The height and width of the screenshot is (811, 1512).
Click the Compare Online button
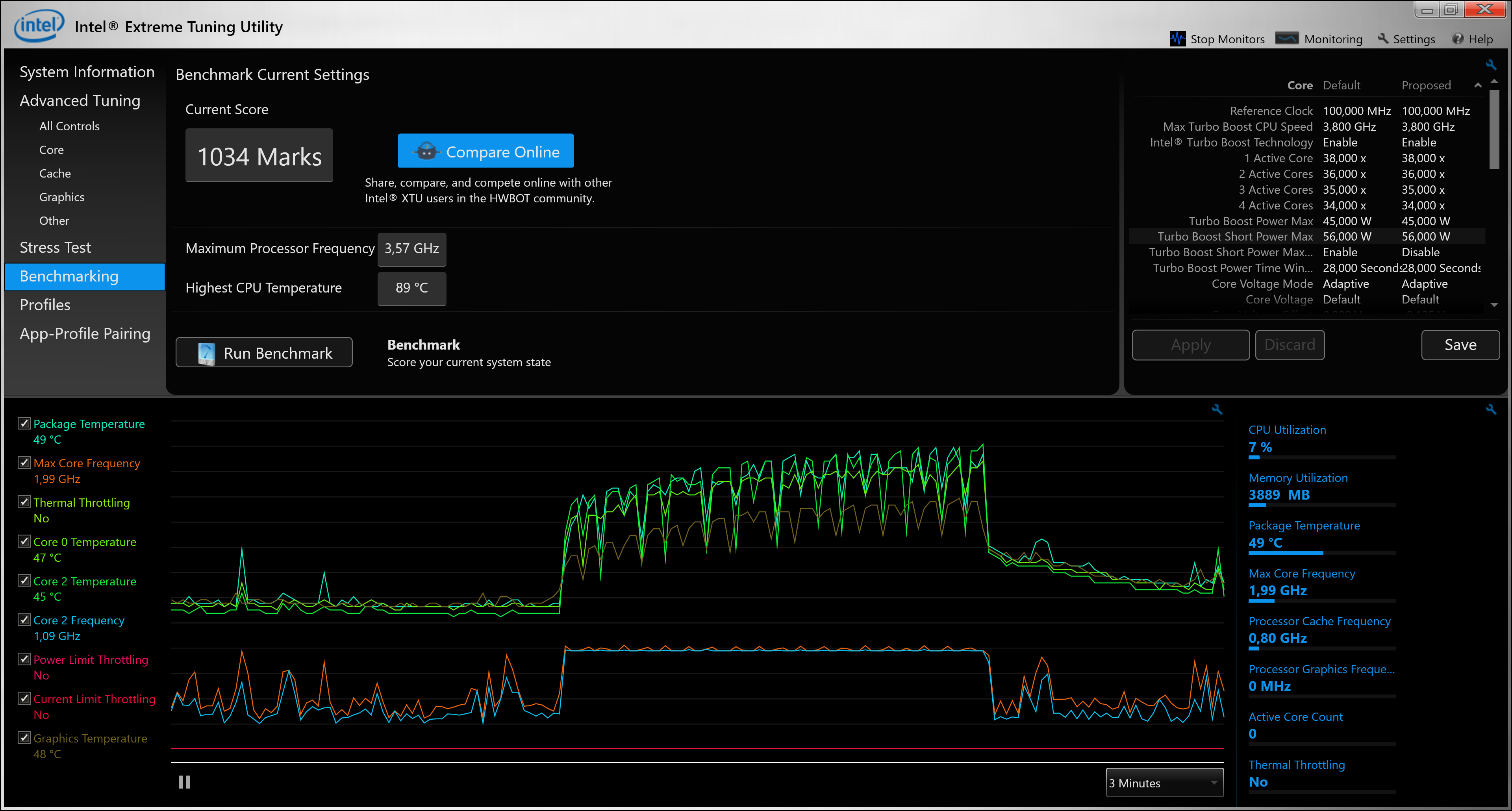click(485, 151)
